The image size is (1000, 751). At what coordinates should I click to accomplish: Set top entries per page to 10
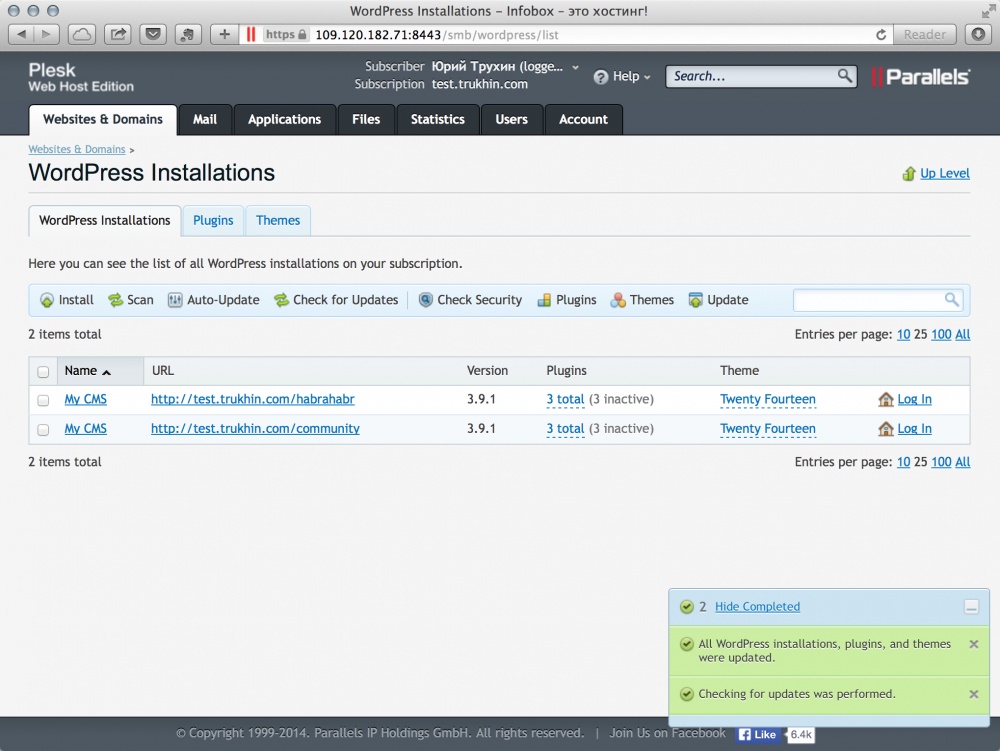[904, 335]
